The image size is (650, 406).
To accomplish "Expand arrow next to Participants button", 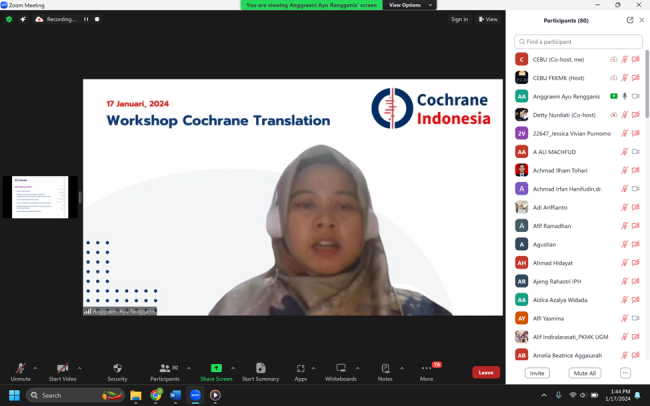I will [189, 368].
